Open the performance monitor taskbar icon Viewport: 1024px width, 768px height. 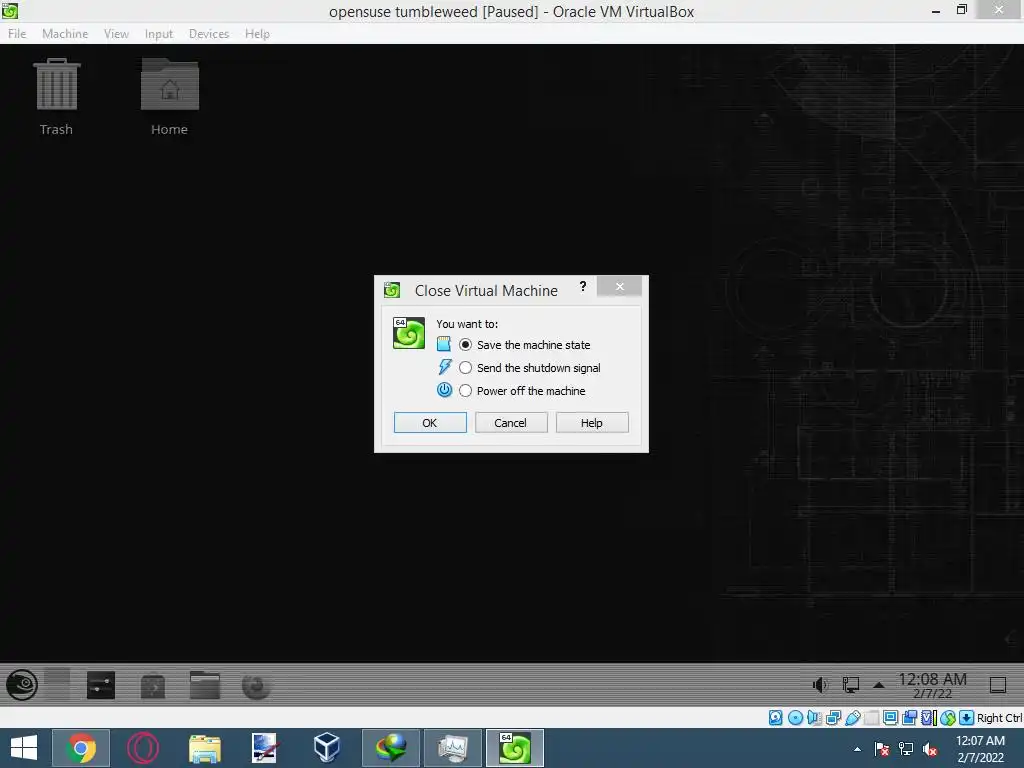pos(453,748)
